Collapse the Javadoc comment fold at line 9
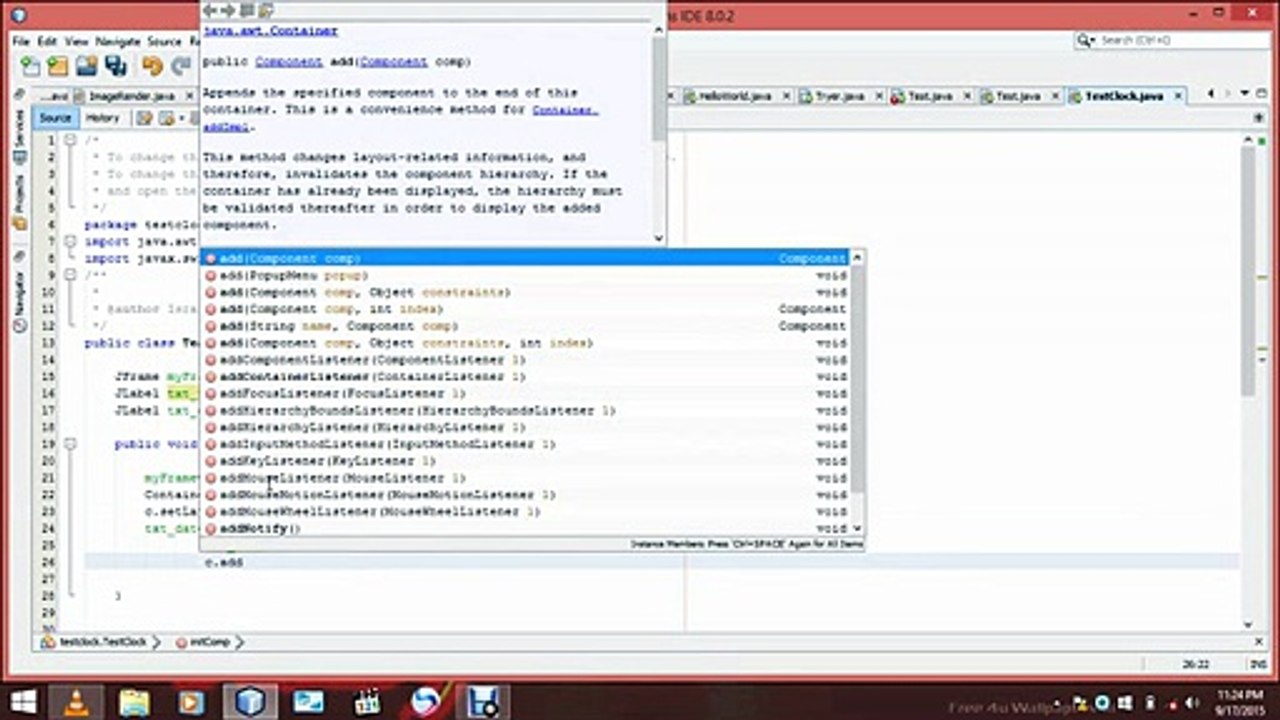Image resolution: width=1280 pixels, height=720 pixels. tap(70, 274)
